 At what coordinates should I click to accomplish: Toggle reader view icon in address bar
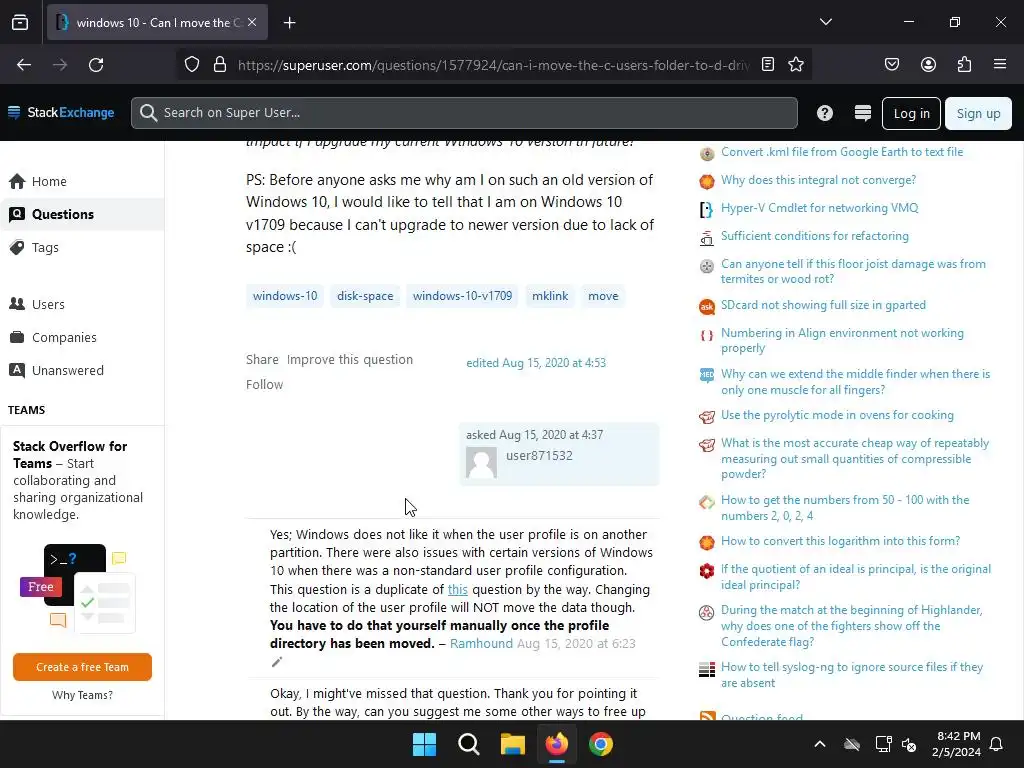point(768,65)
